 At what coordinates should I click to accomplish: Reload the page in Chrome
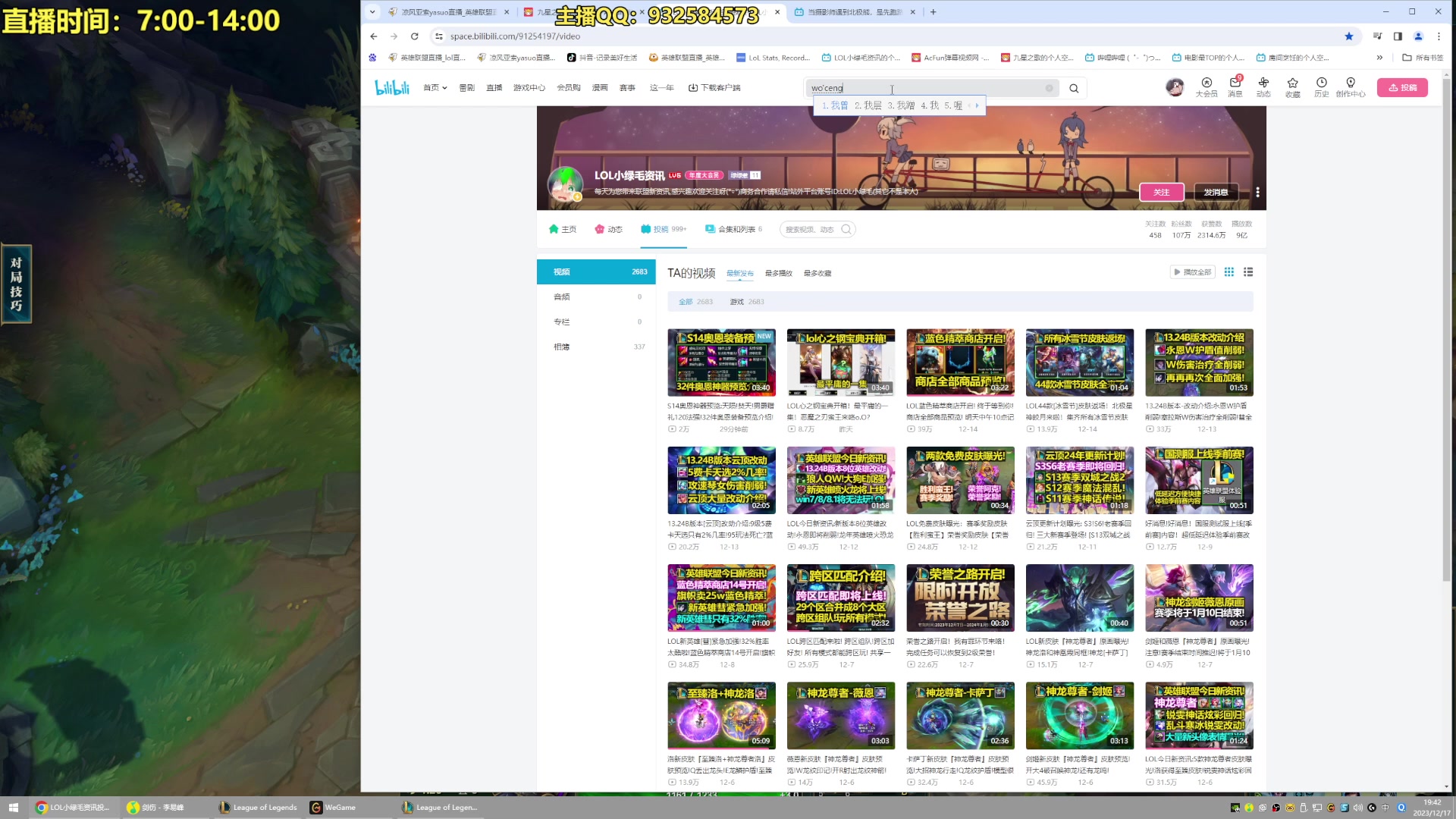point(414,36)
